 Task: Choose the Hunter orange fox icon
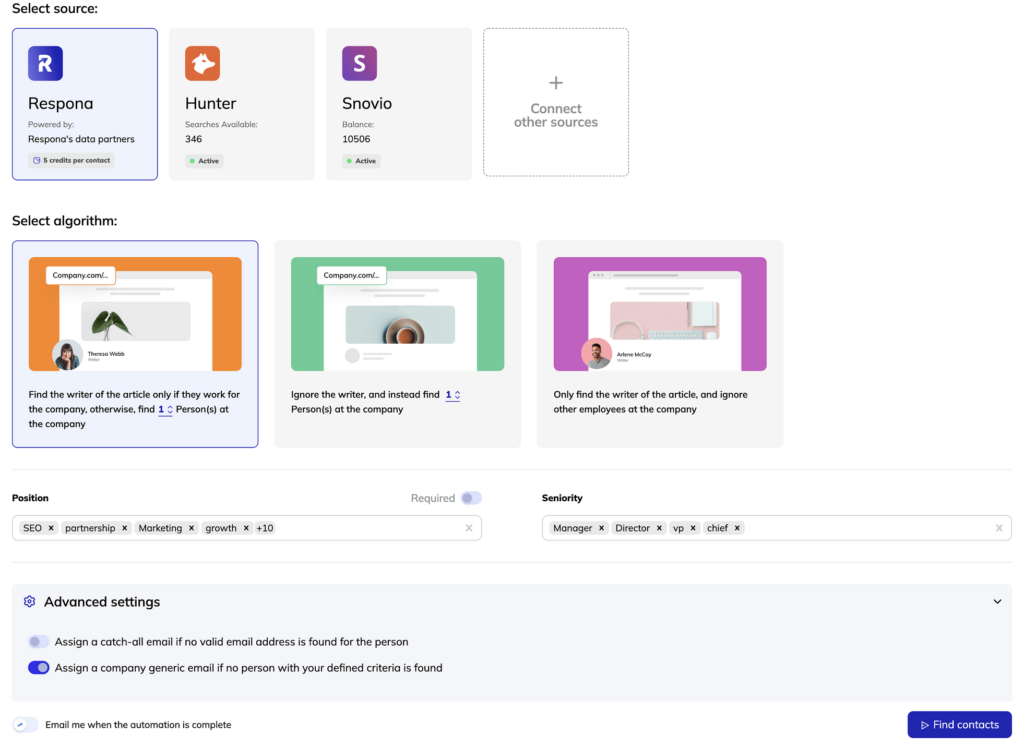[202, 63]
